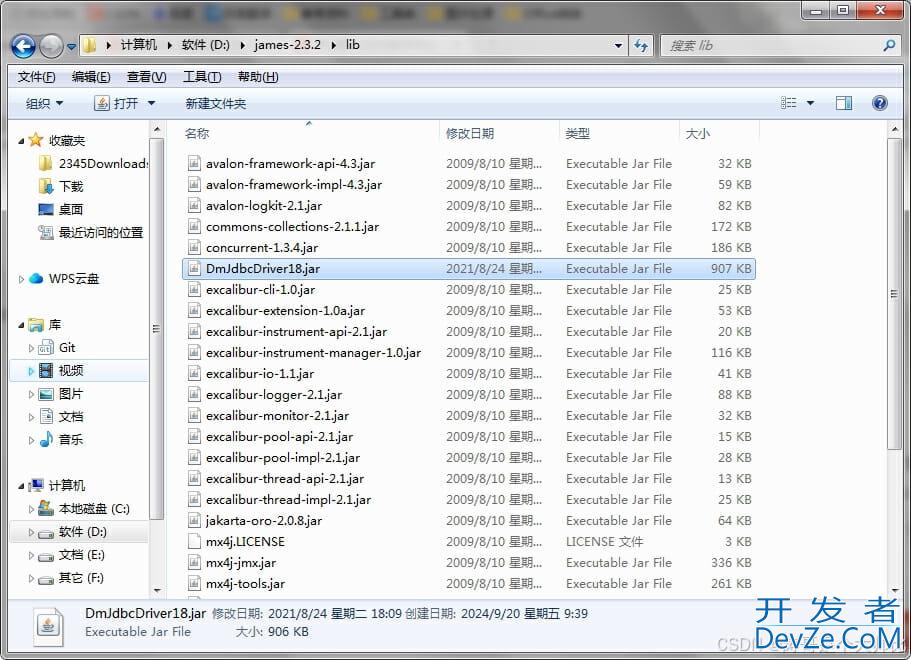The width and height of the screenshot is (911, 660).
Task: Click the 打开 toolbar button
Action: coord(125,103)
